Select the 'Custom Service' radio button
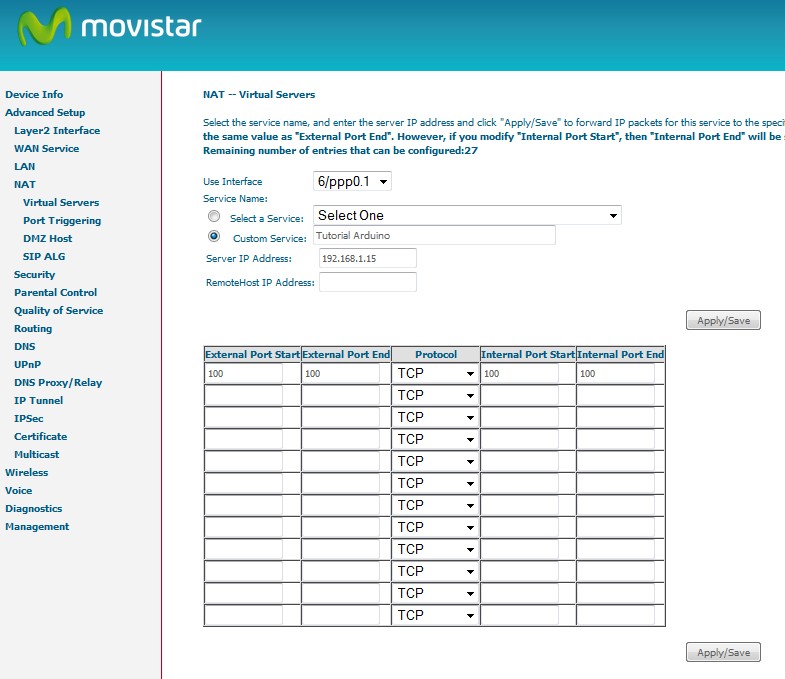Screen dimensions: 785x679 (213, 237)
